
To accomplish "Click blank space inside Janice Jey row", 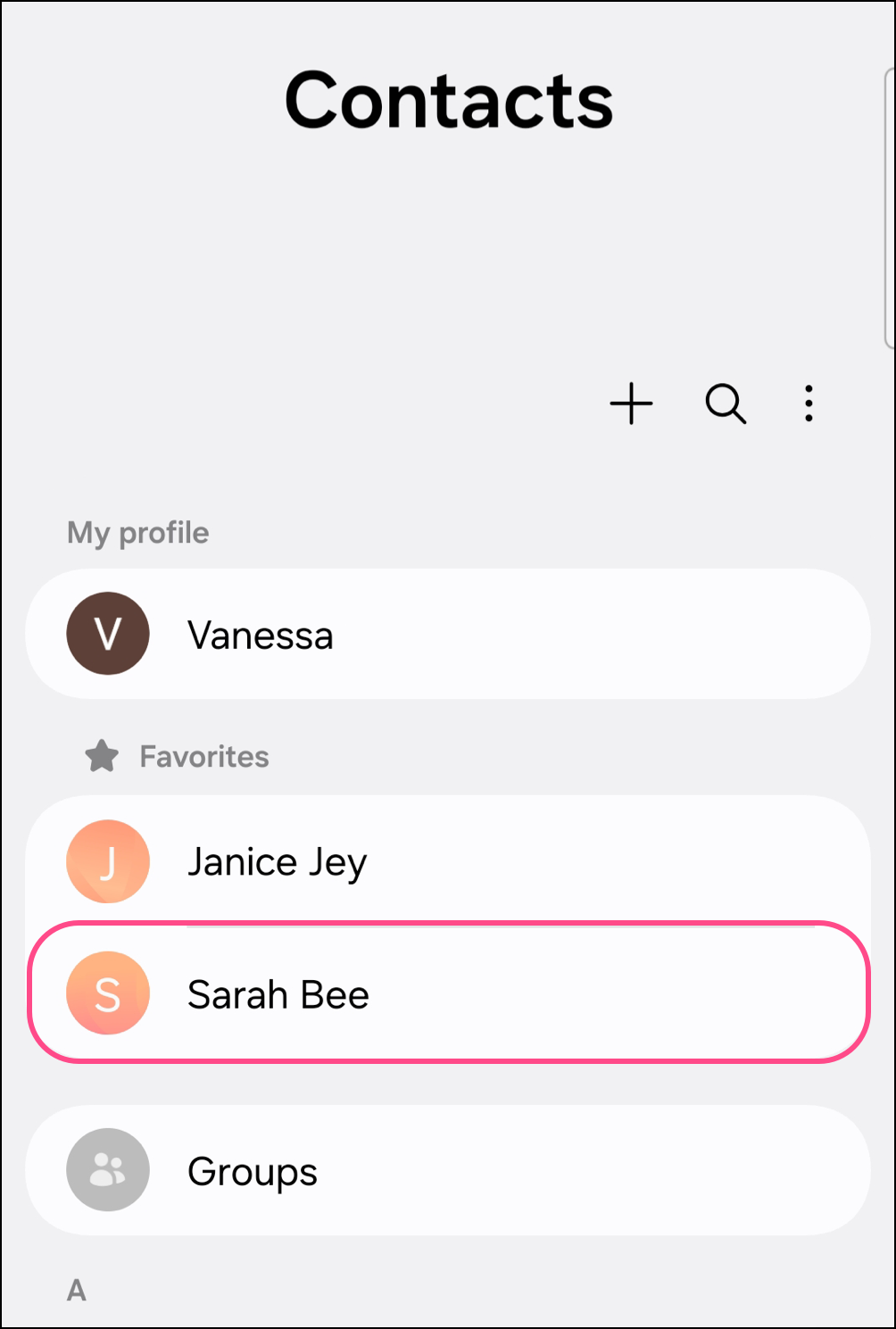I will pyautogui.click(x=625, y=861).
